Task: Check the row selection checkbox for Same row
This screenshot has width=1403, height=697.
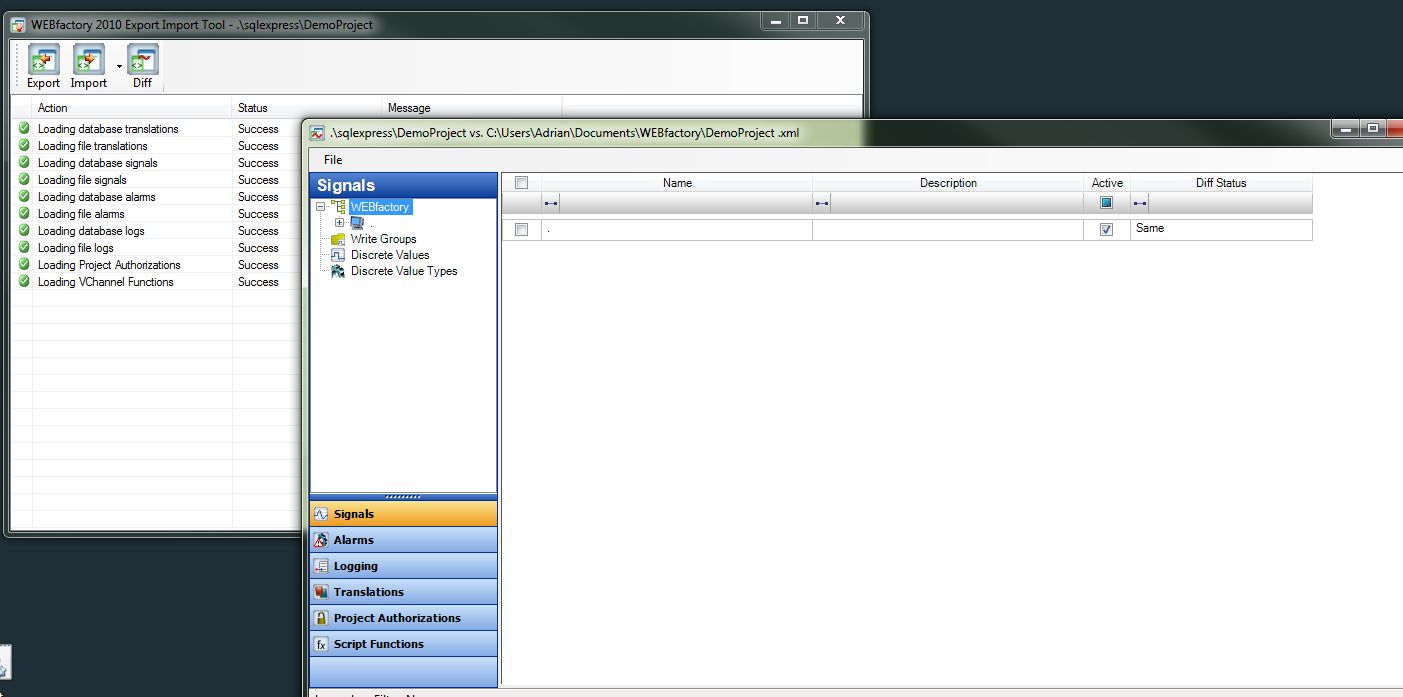Action: click(x=521, y=229)
